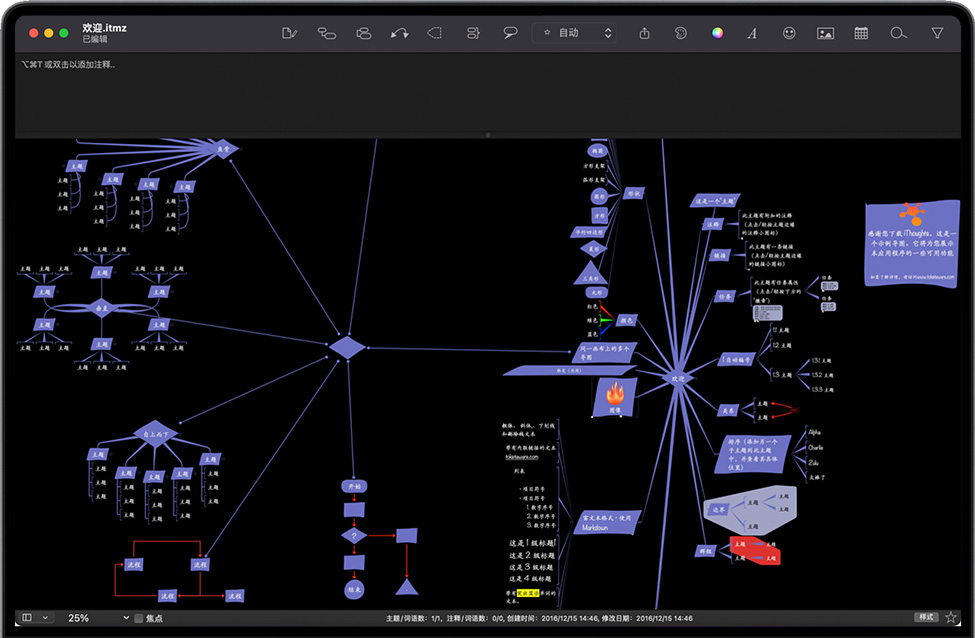Image resolution: width=975 pixels, height=638 pixels.
Task: Add a child topic using toolbar icon
Action: tap(326, 33)
